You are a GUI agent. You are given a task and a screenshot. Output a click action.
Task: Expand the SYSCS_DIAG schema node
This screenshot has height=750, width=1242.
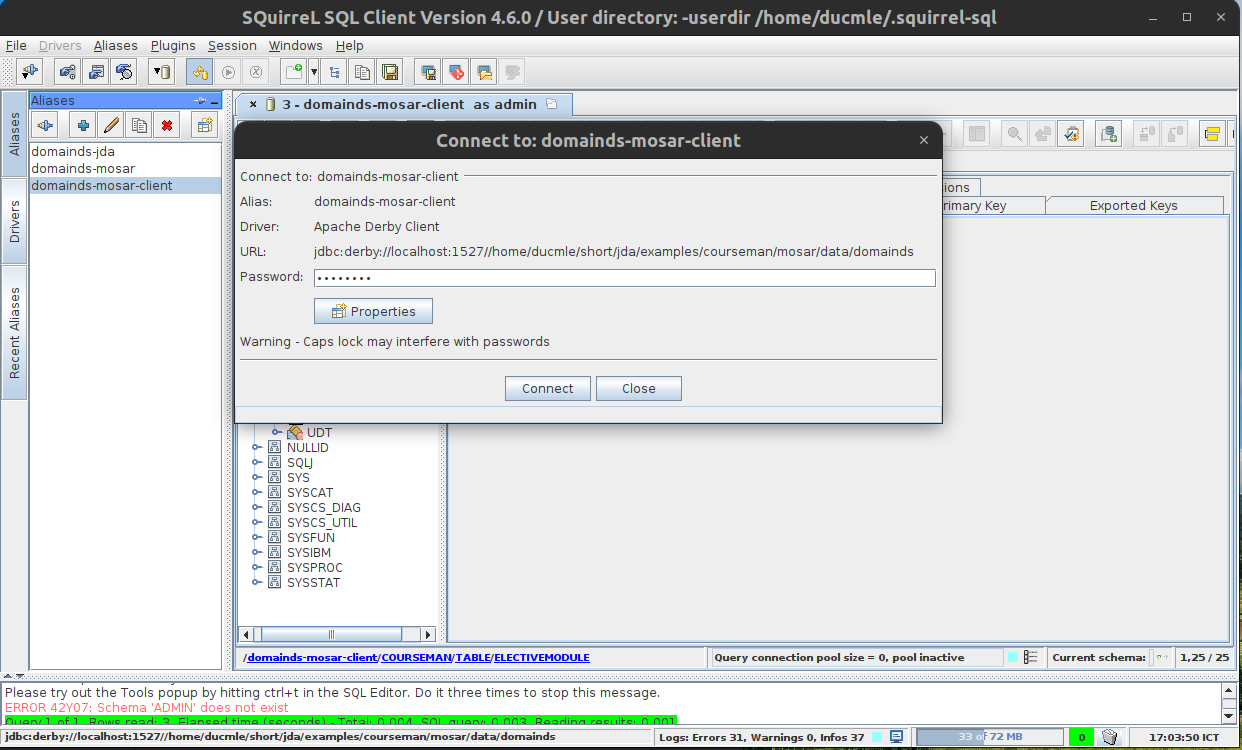(257, 508)
